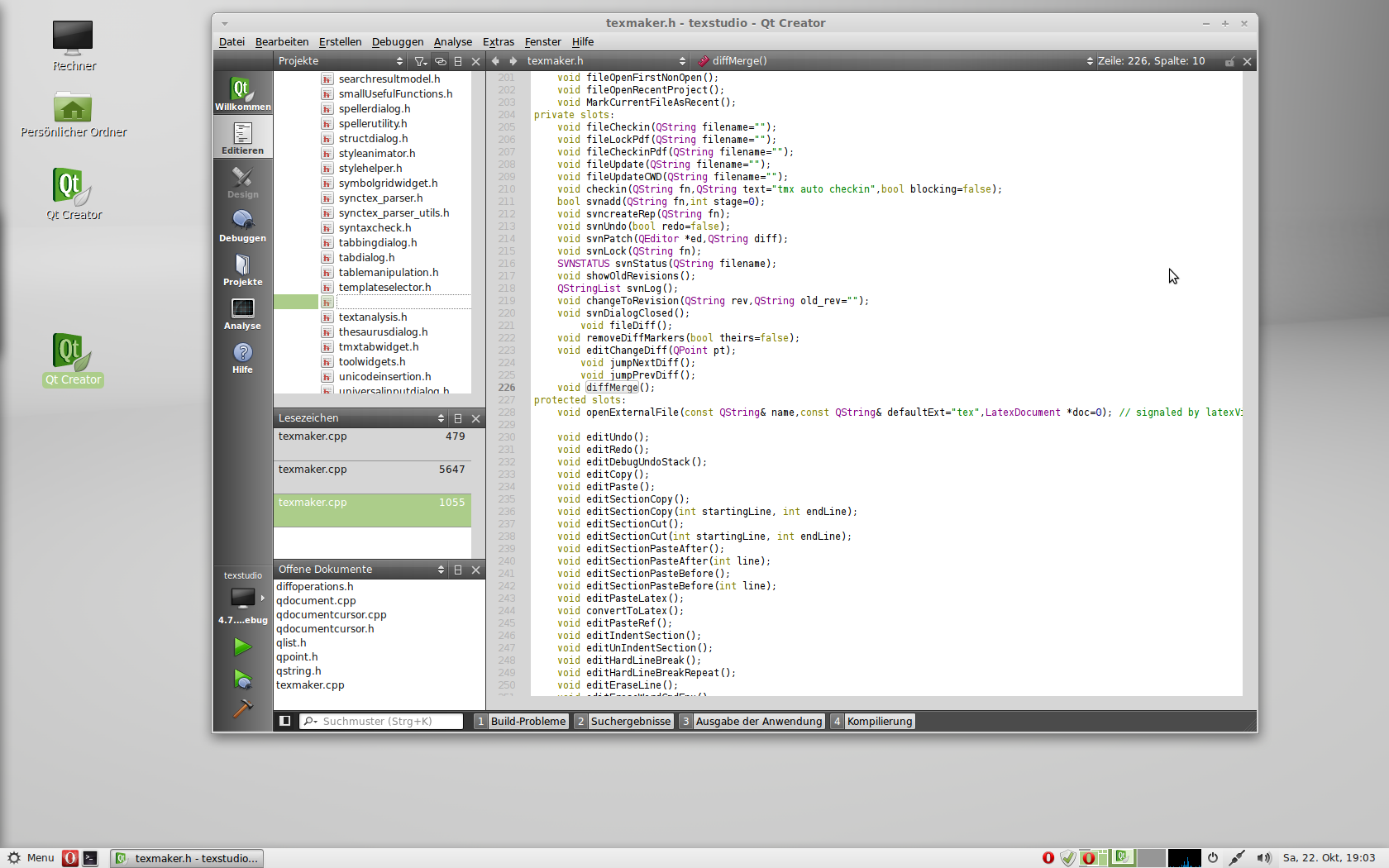The width and height of the screenshot is (1389, 868).
Task: Show the Kompilierung output pane
Action: pyautogui.click(x=872, y=721)
